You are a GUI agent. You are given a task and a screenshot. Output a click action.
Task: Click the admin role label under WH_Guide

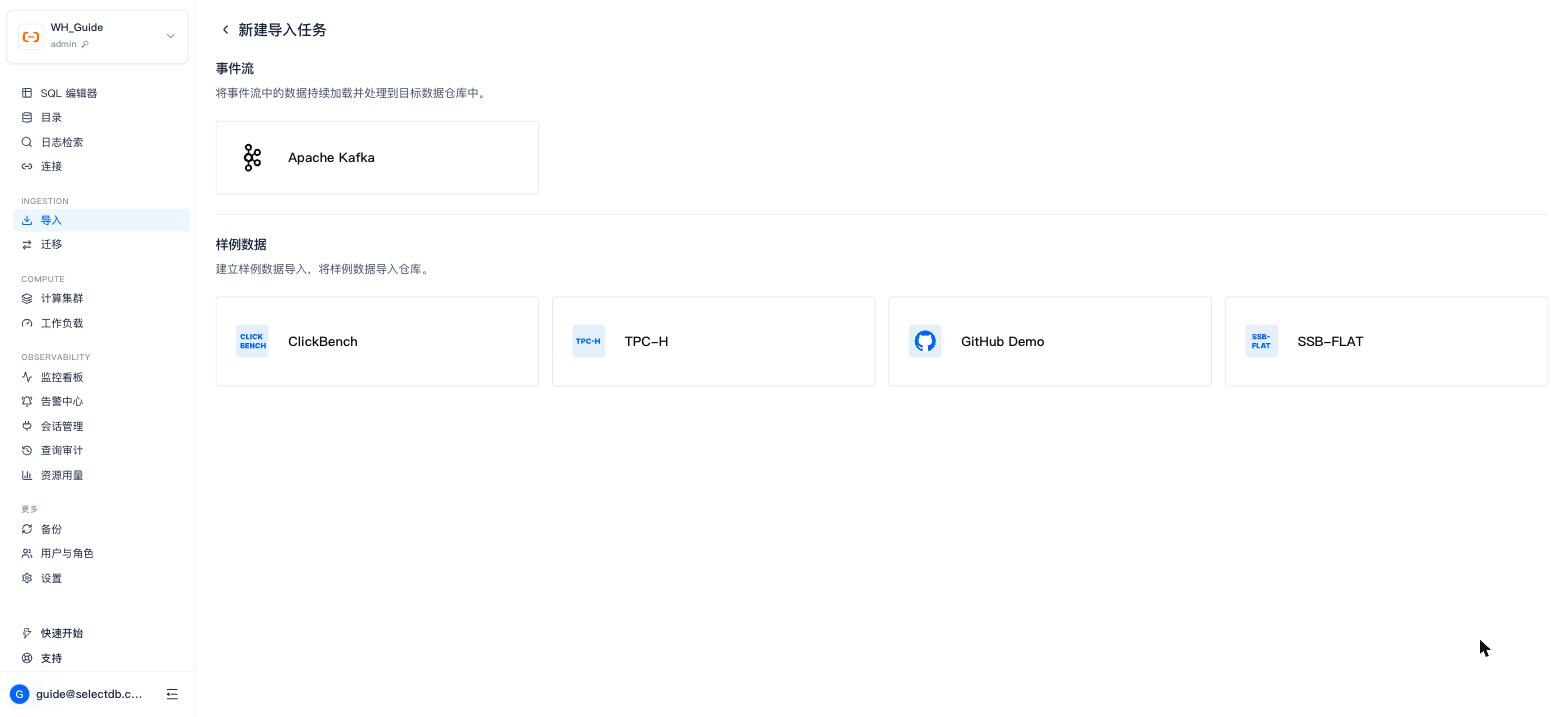(x=63, y=44)
